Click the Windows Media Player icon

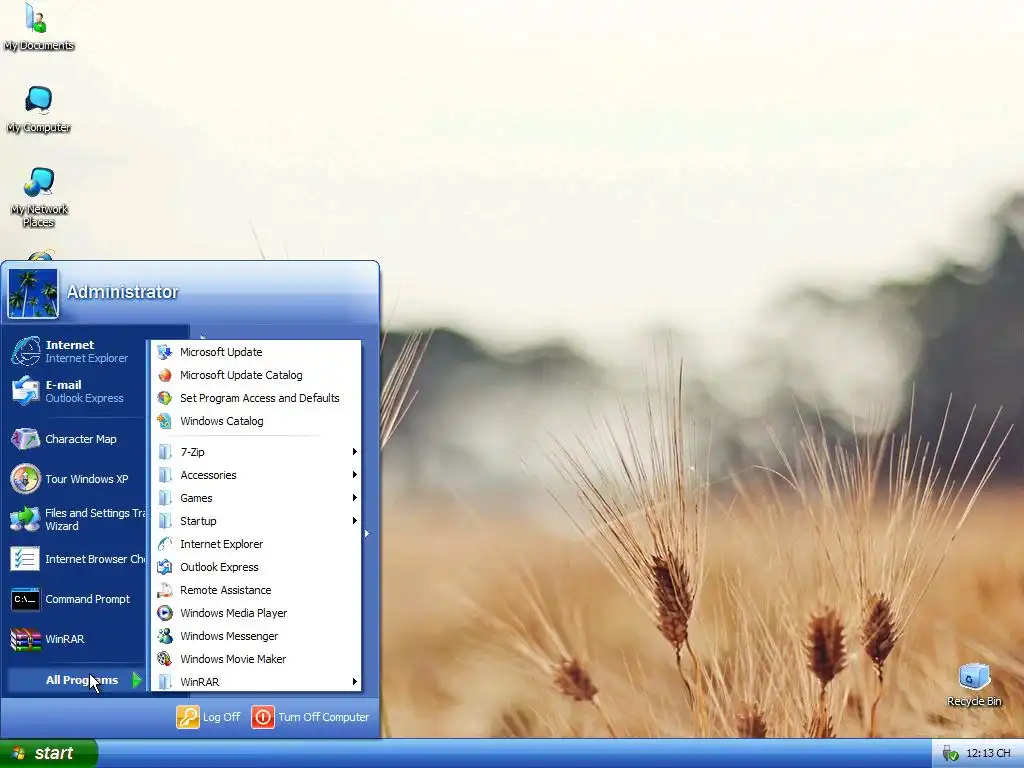pyautogui.click(x=165, y=613)
